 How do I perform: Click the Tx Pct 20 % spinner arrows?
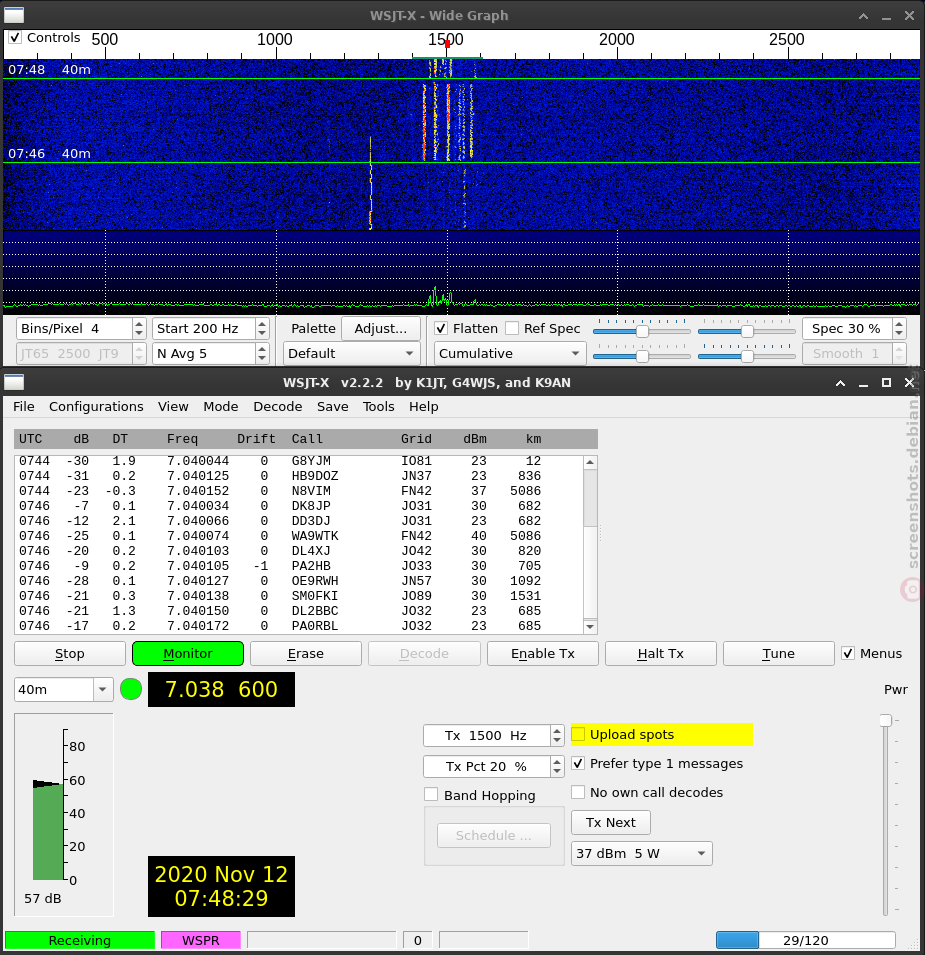(557, 766)
